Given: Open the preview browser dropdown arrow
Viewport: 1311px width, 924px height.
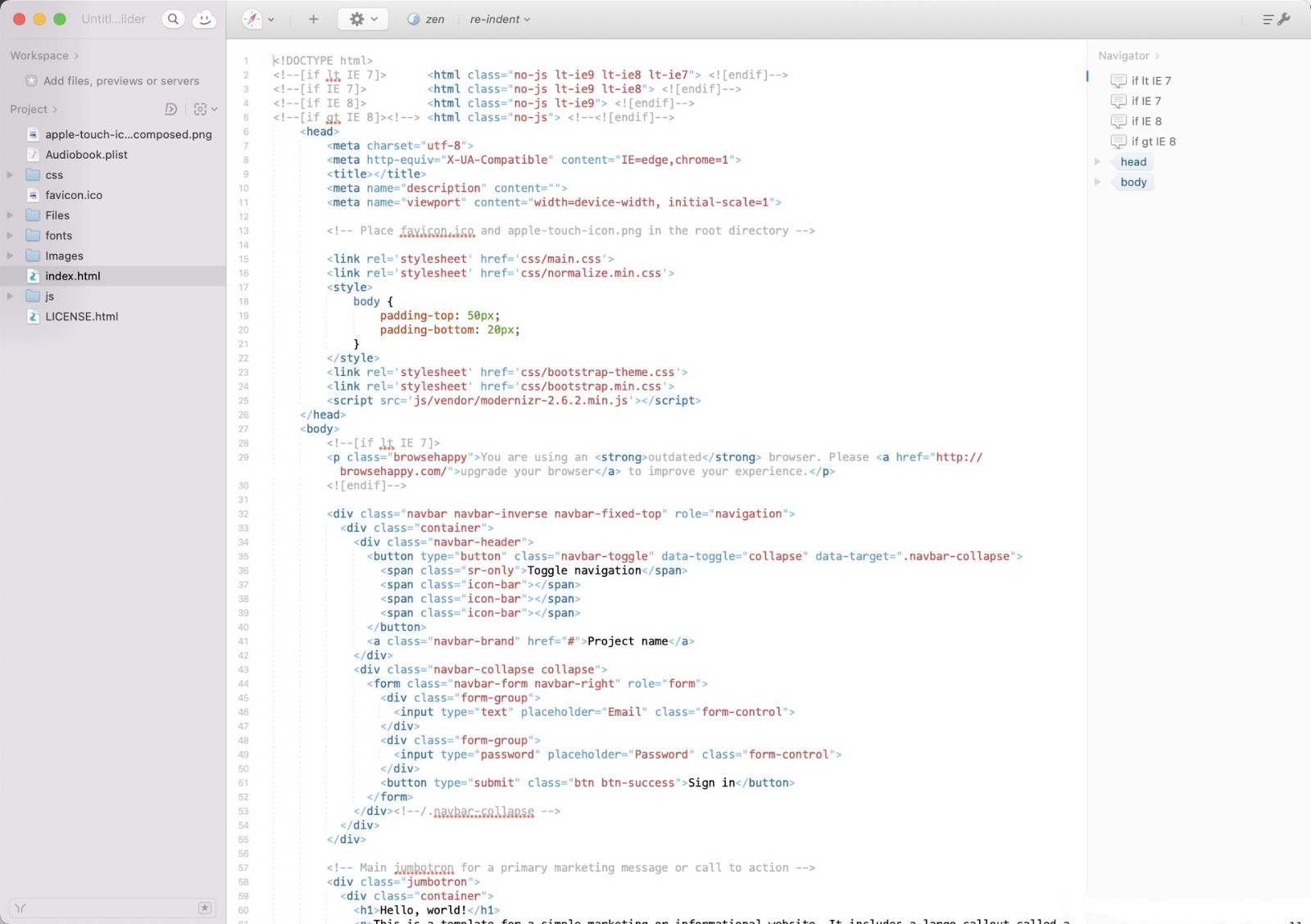Looking at the screenshot, I should tap(271, 19).
